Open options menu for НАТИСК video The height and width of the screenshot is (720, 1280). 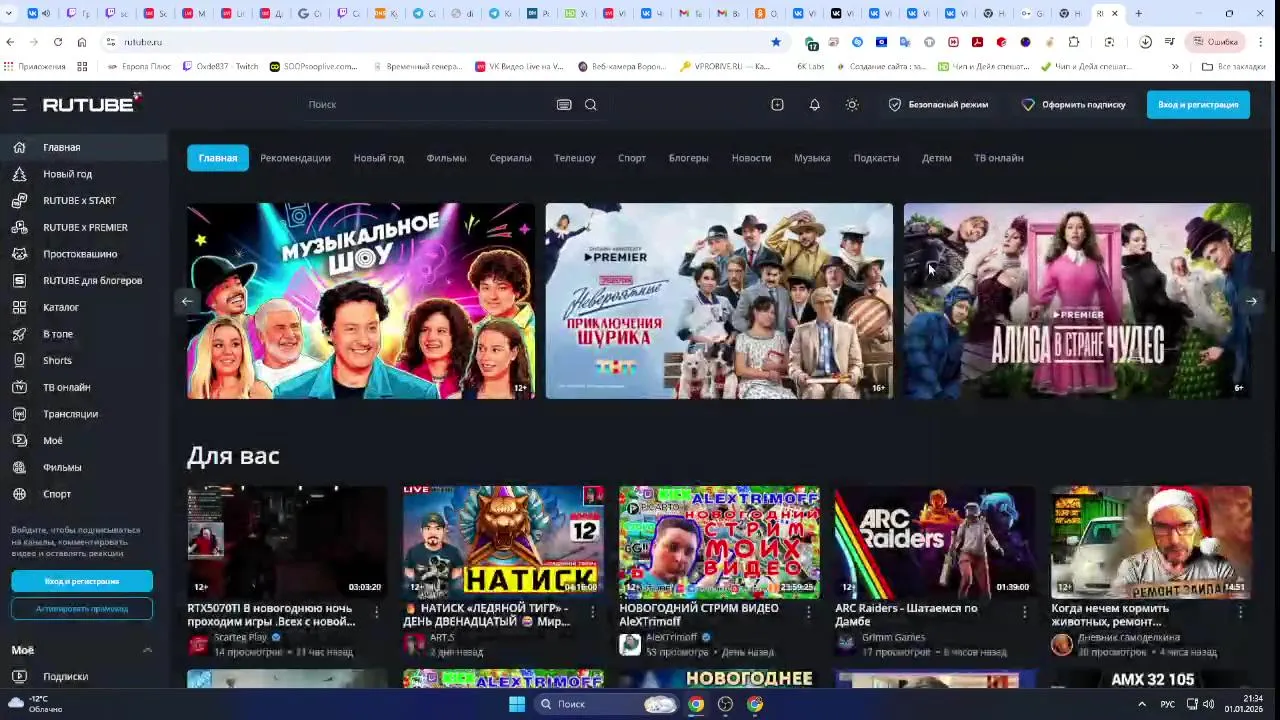592,611
